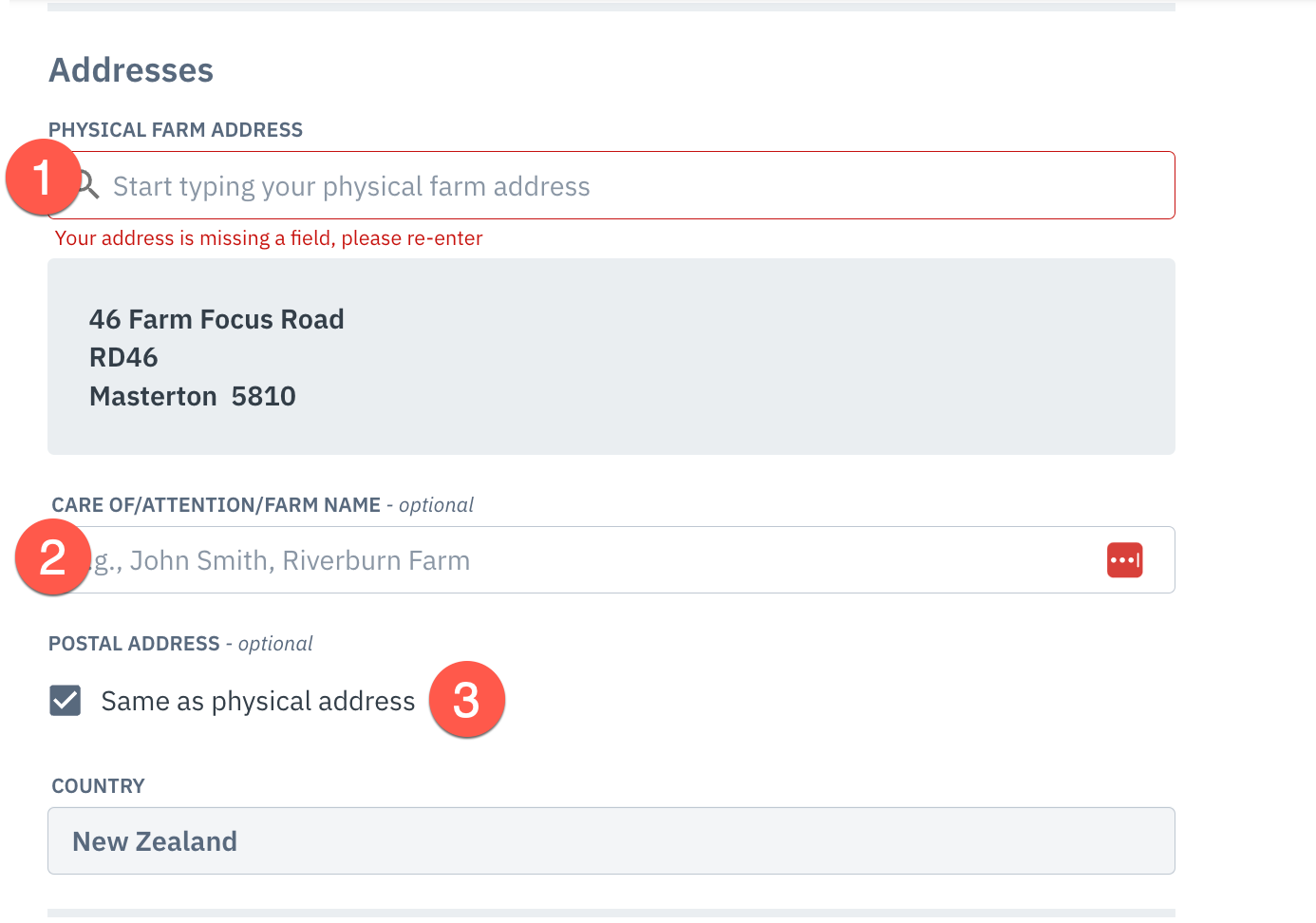Enable Same as physical address option
The width and height of the screenshot is (1316, 923).
click(65, 700)
